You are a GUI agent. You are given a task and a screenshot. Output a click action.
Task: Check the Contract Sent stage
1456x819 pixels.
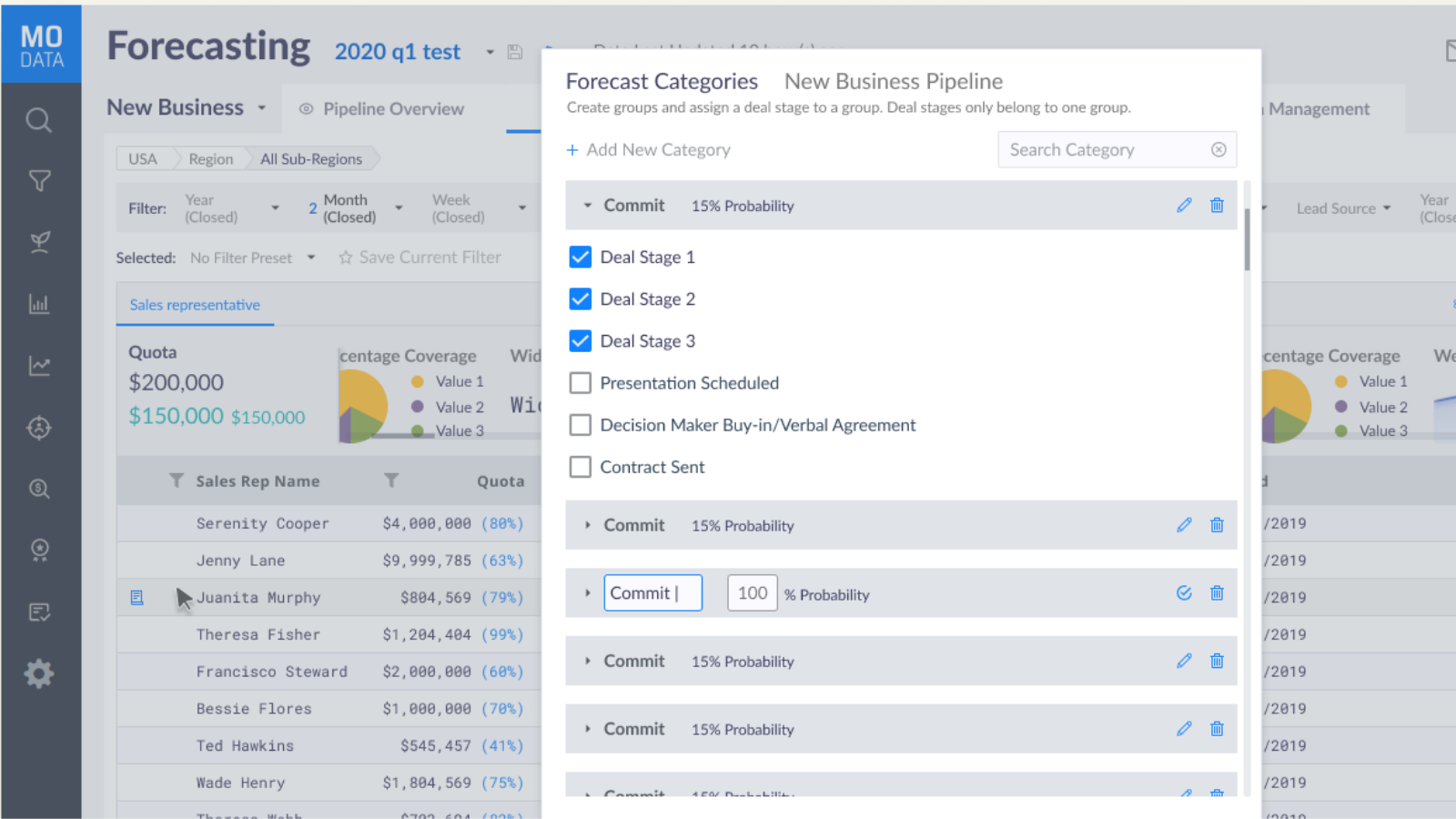click(580, 467)
